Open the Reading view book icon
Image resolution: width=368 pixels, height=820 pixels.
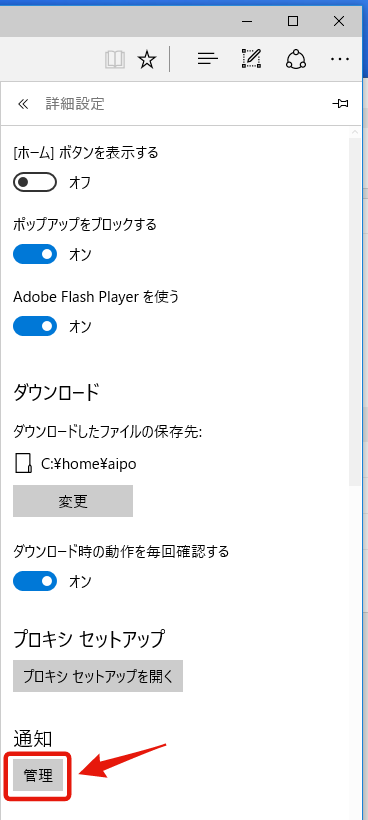(115, 59)
